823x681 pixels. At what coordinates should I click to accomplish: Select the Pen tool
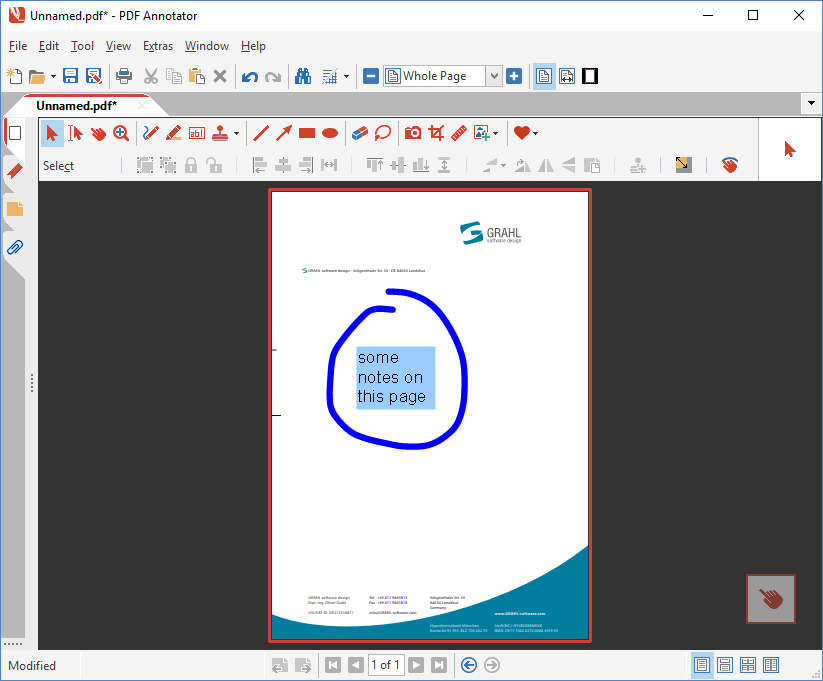[x=151, y=133]
